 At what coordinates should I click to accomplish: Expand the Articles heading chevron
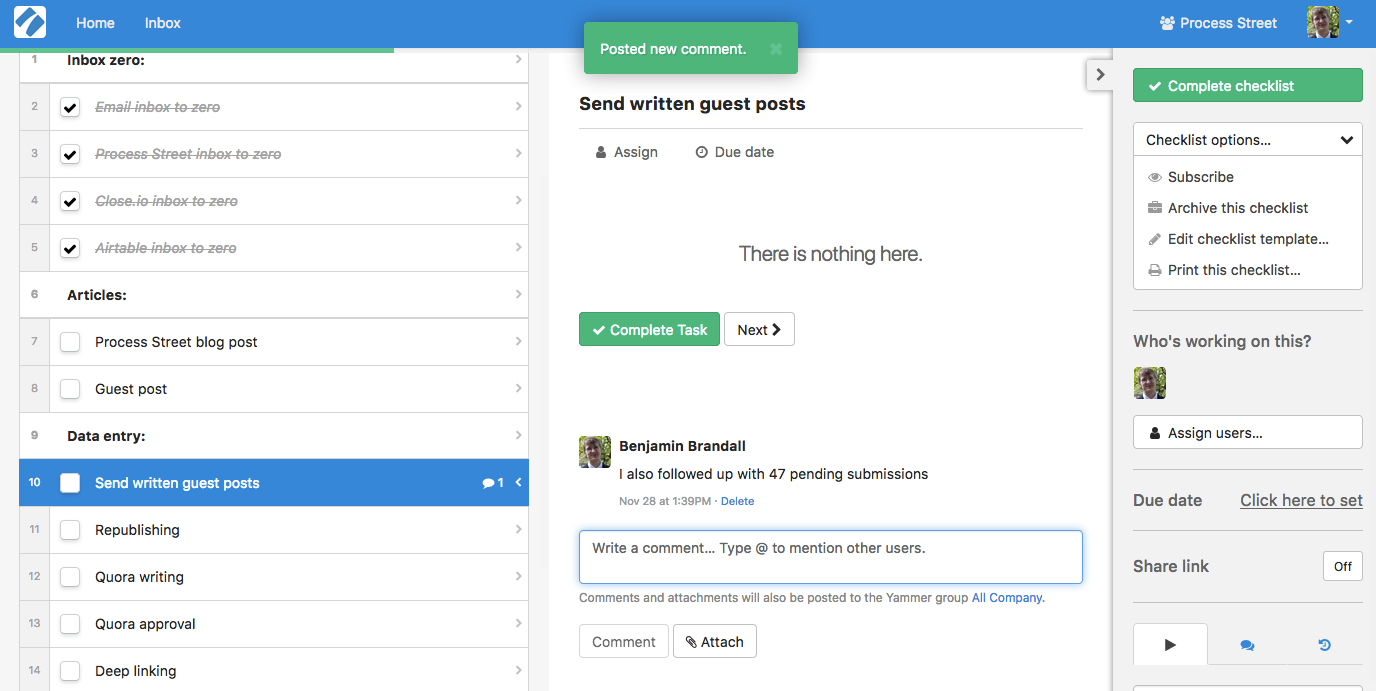click(x=518, y=294)
